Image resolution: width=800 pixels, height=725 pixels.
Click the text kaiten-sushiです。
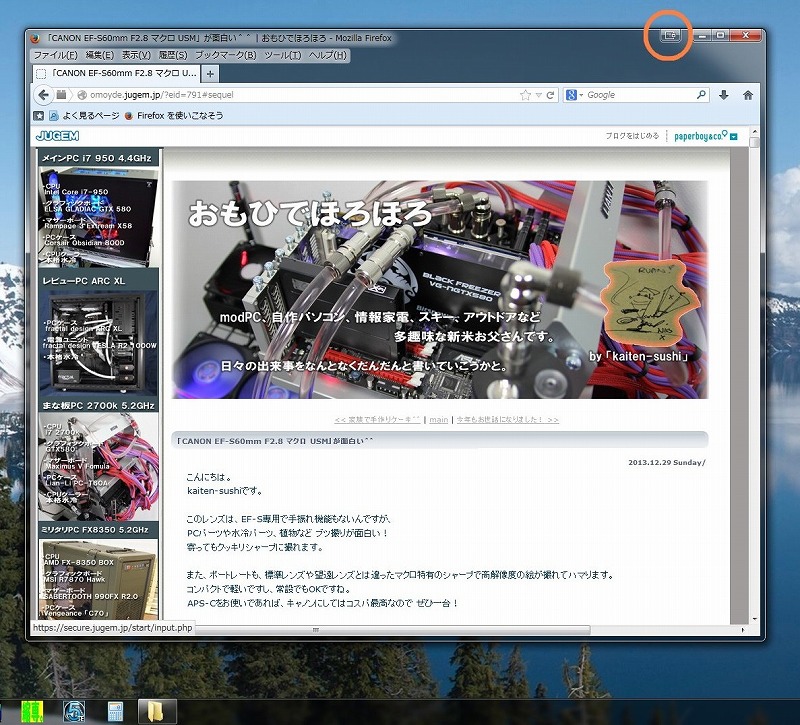point(225,491)
